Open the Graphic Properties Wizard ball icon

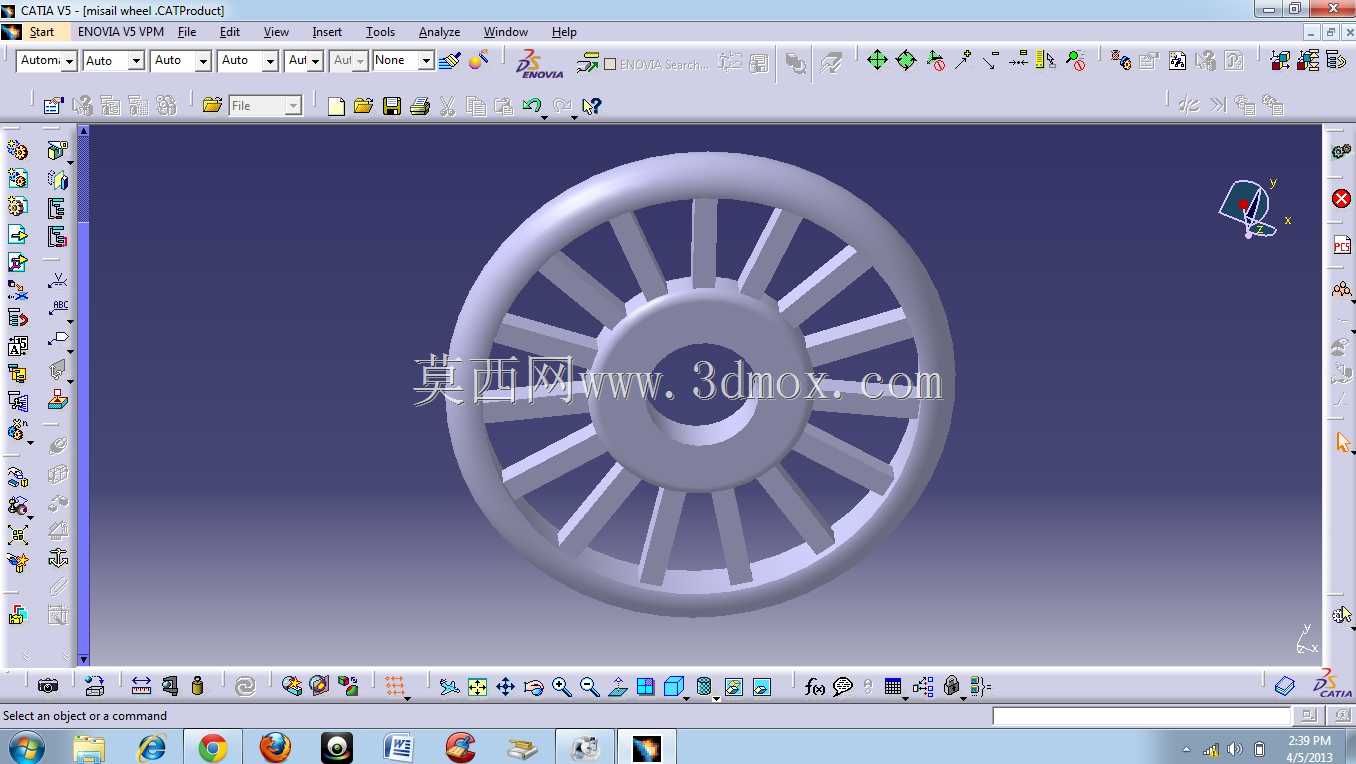tap(479, 61)
